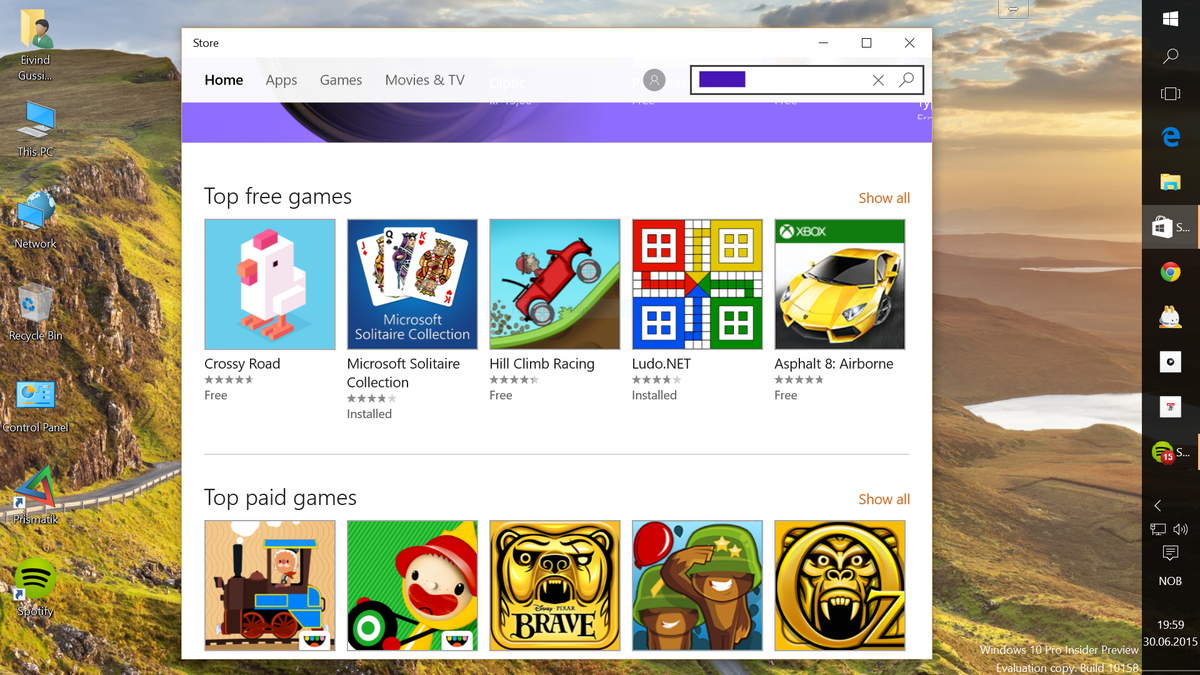Open network status tray icon

click(x=1159, y=529)
